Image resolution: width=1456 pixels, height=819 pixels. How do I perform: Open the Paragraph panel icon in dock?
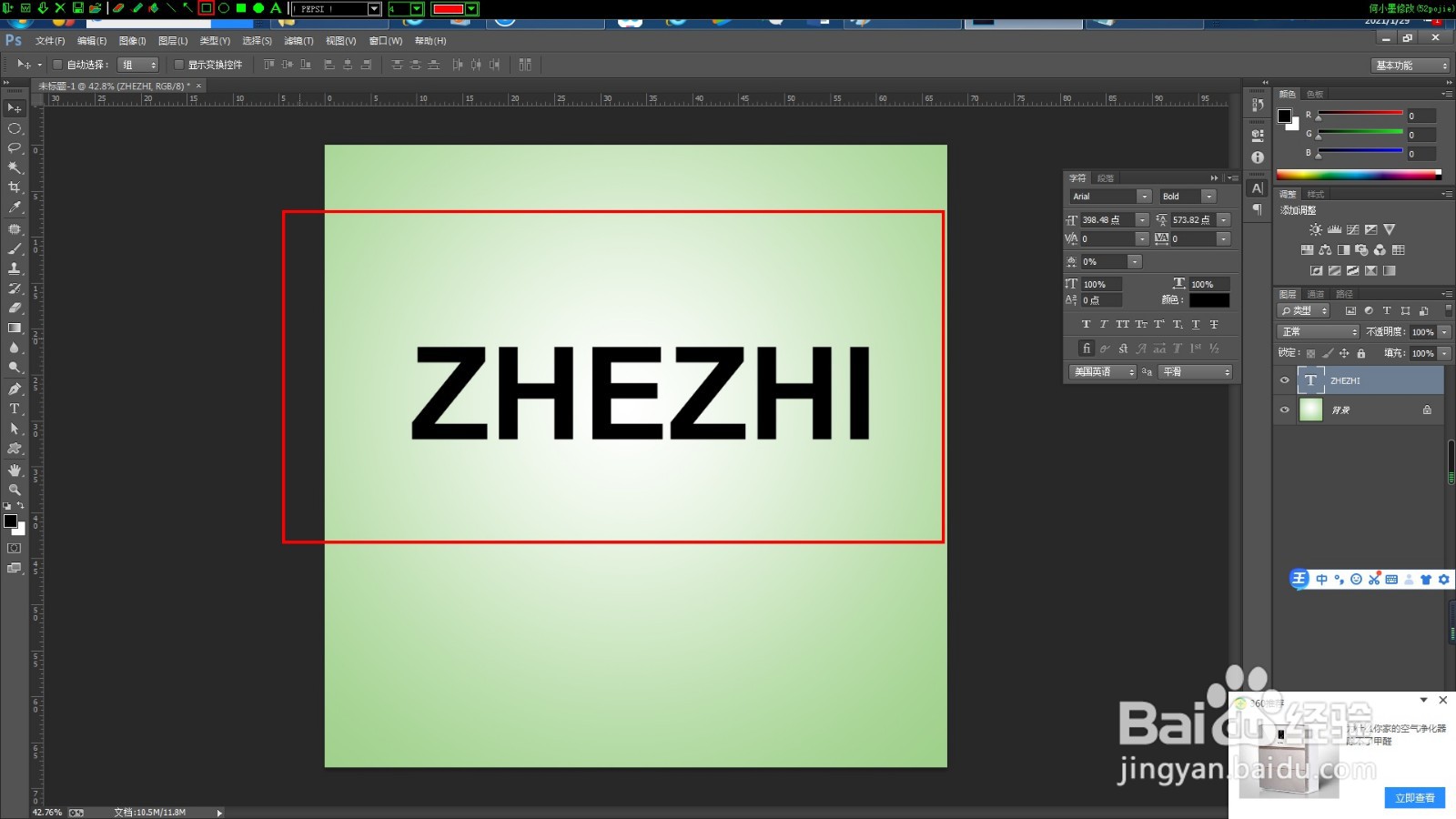[x=1258, y=209]
